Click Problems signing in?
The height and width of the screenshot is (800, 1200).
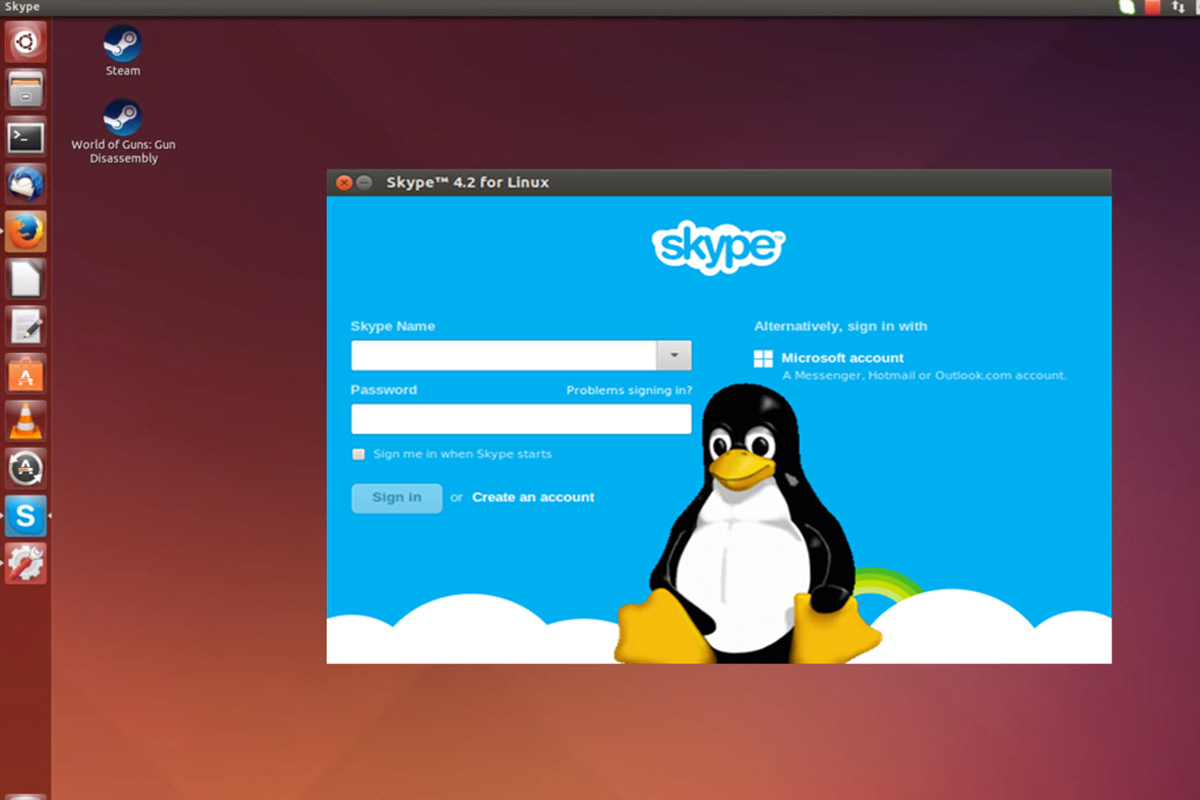pyautogui.click(x=631, y=390)
